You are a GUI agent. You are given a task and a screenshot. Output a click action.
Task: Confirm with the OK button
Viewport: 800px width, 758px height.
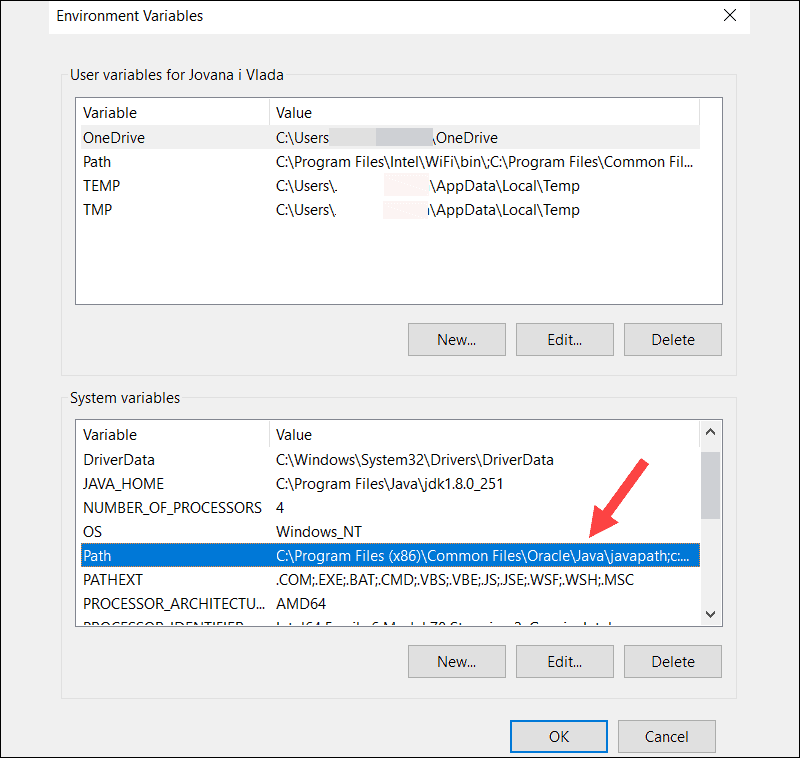coord(559,737)
